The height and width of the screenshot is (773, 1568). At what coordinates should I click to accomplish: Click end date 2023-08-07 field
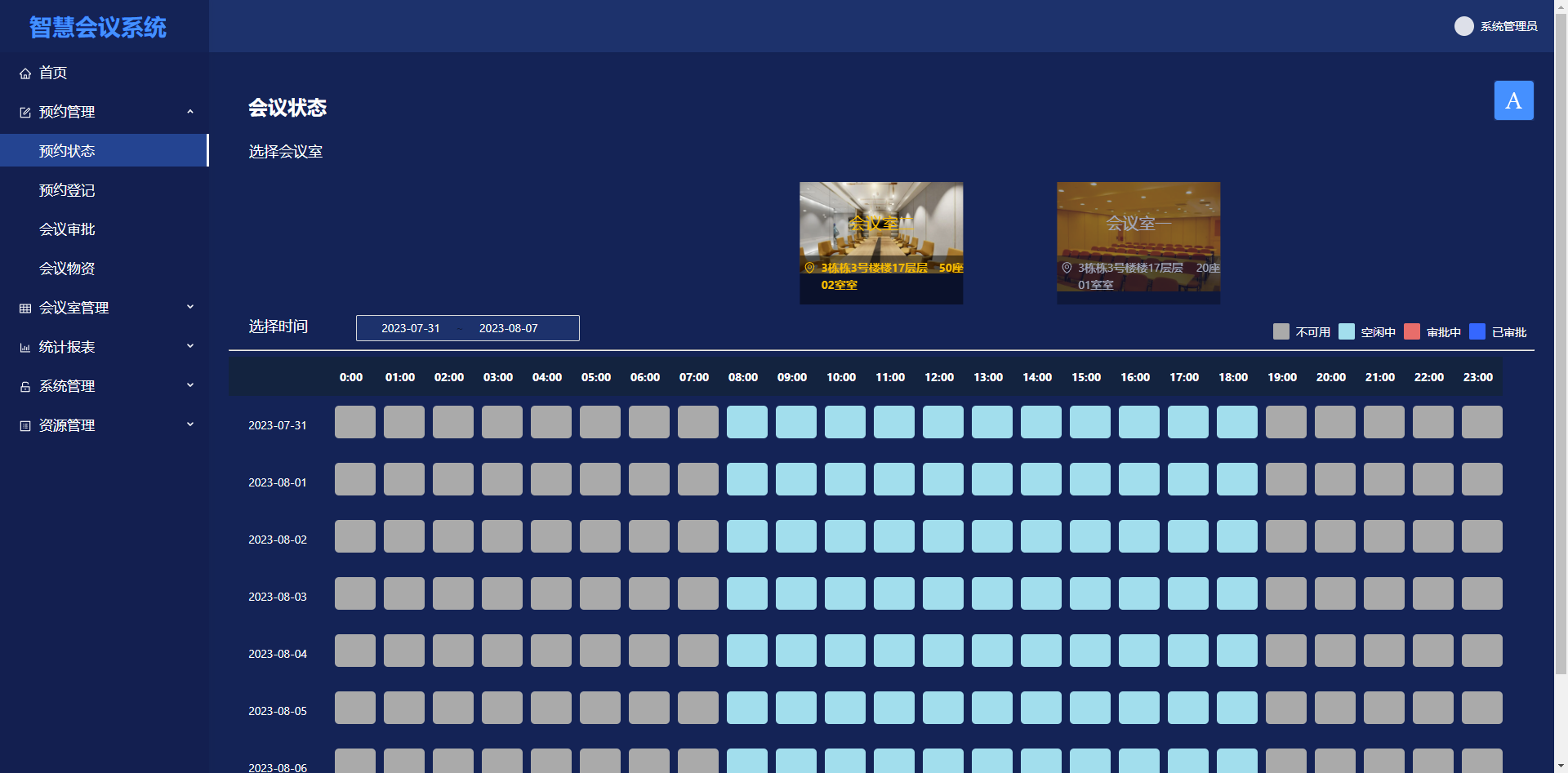[509, 328]
